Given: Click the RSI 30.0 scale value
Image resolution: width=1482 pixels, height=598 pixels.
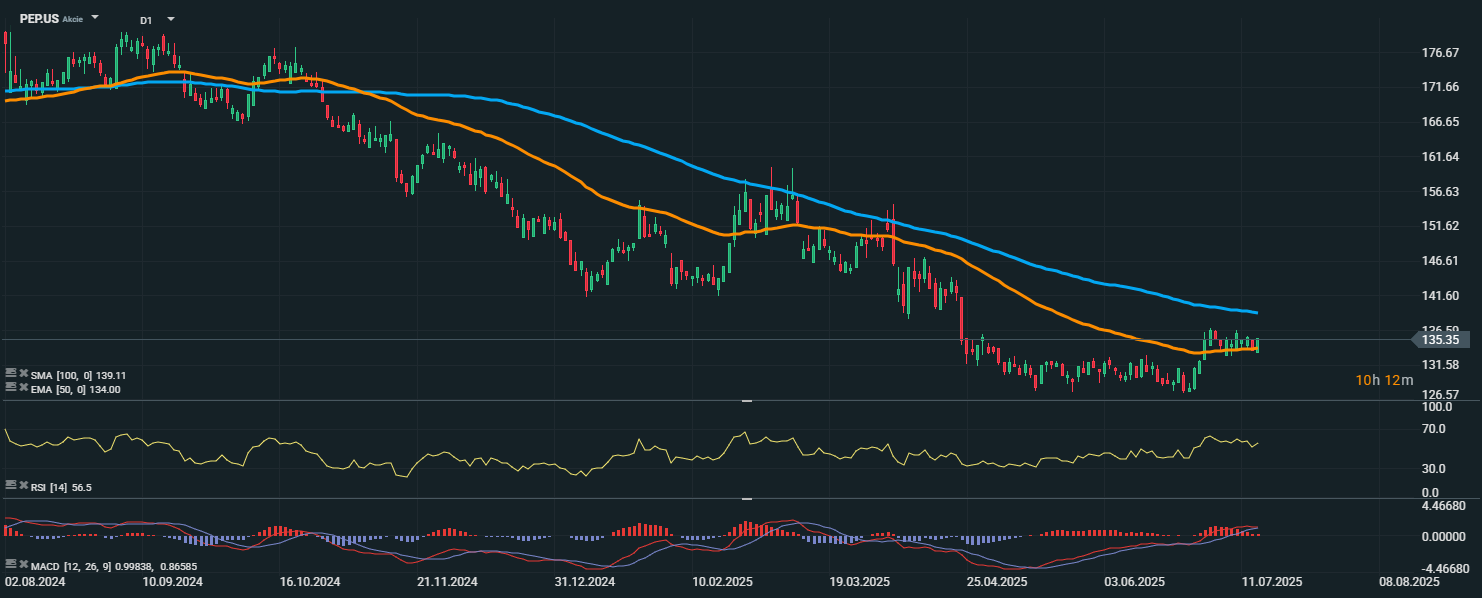Looking at the screenshot, I should [x=1433, y=468].
